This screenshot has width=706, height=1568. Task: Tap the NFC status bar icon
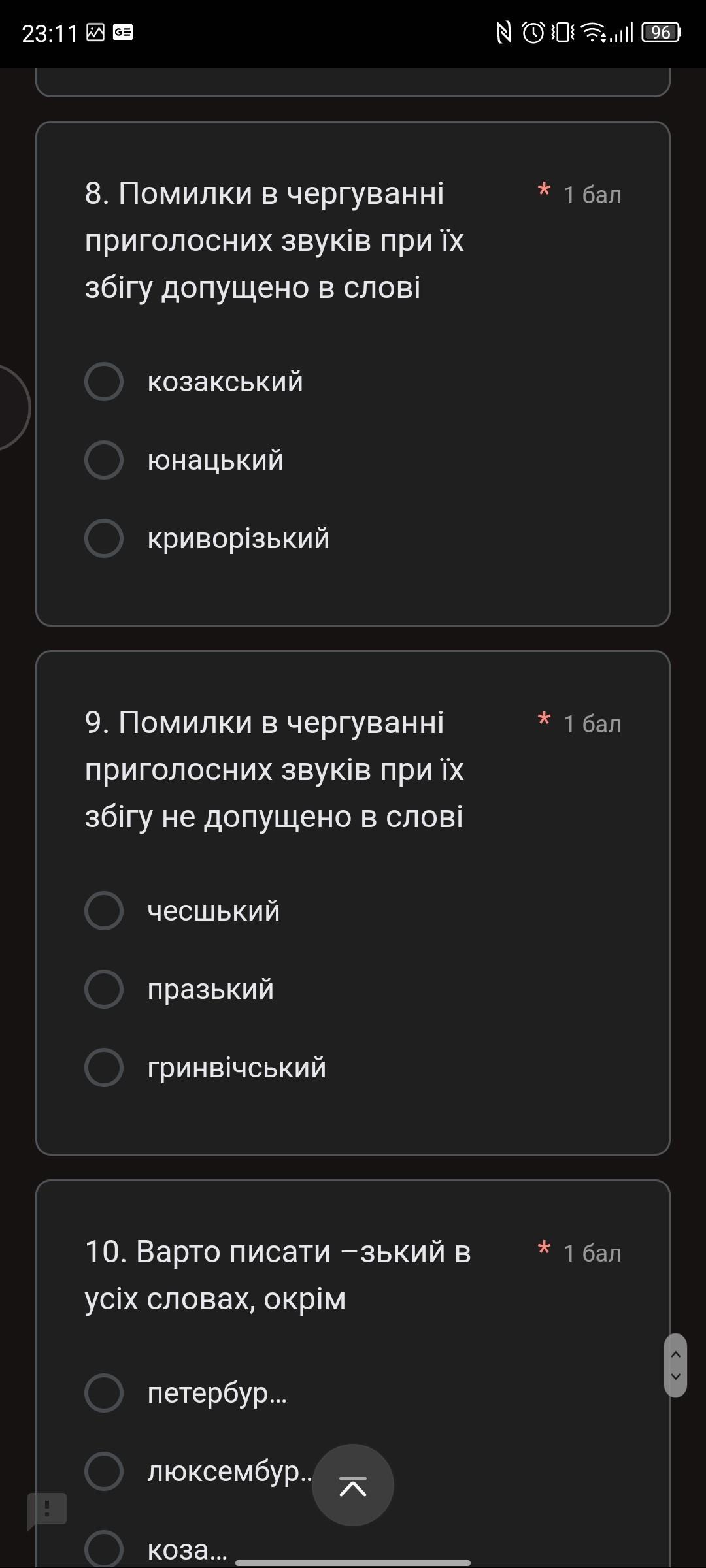point(503,32)
